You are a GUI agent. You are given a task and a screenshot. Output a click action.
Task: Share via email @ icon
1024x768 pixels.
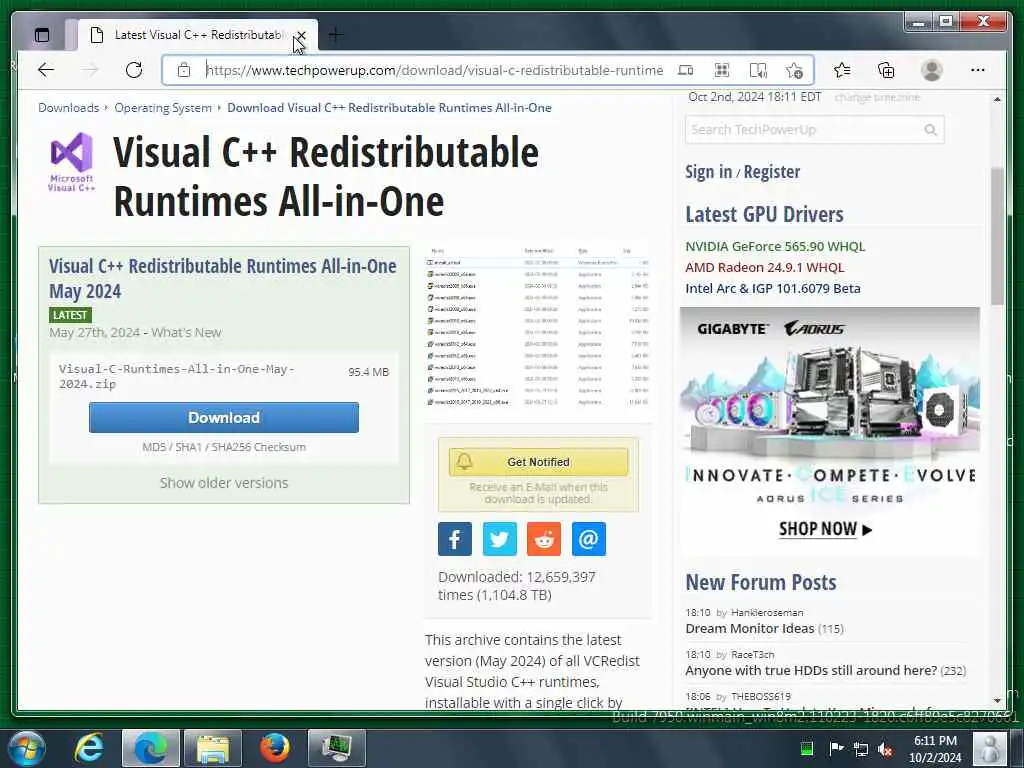588,539
